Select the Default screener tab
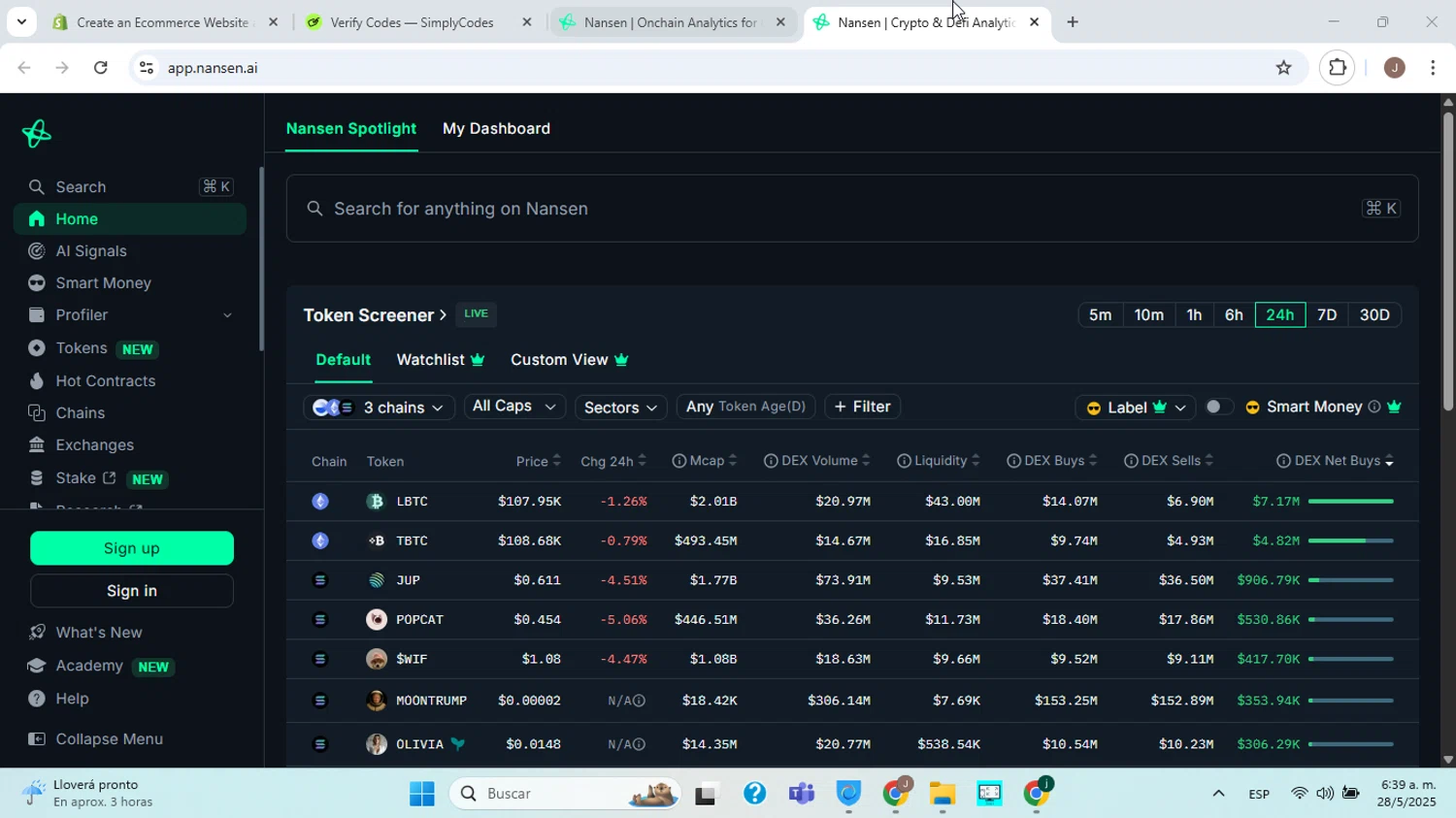The image size is (1456, 818). pos(343,360)
